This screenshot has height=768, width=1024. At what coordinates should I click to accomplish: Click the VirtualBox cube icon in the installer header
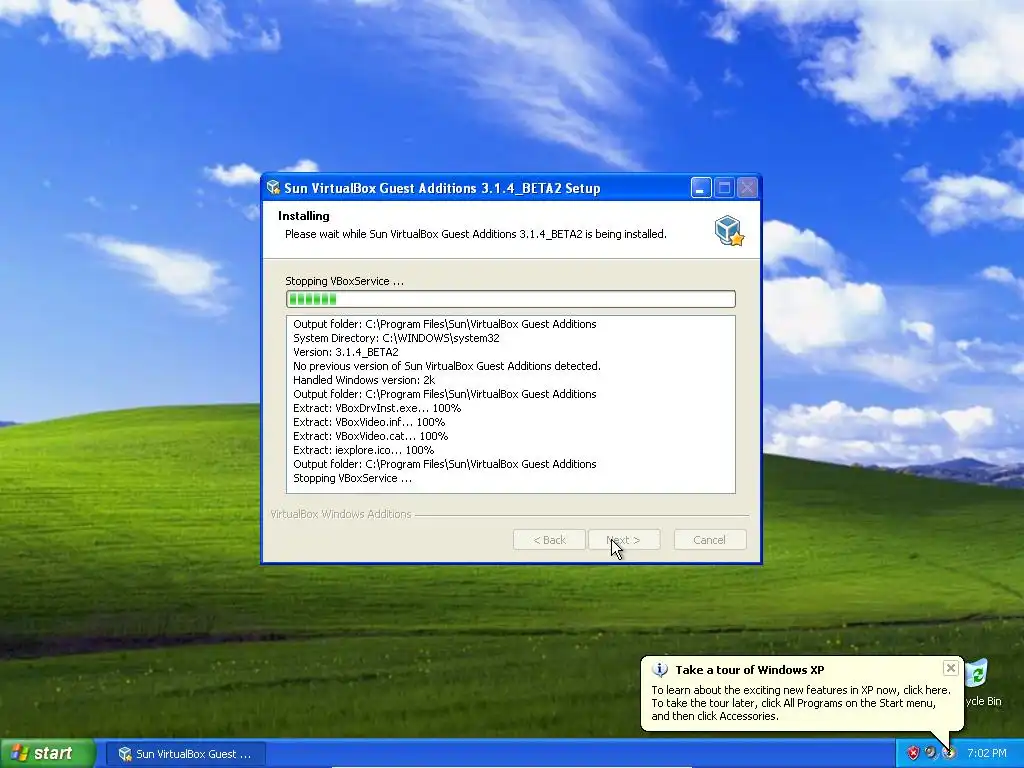tap(729, 231)
